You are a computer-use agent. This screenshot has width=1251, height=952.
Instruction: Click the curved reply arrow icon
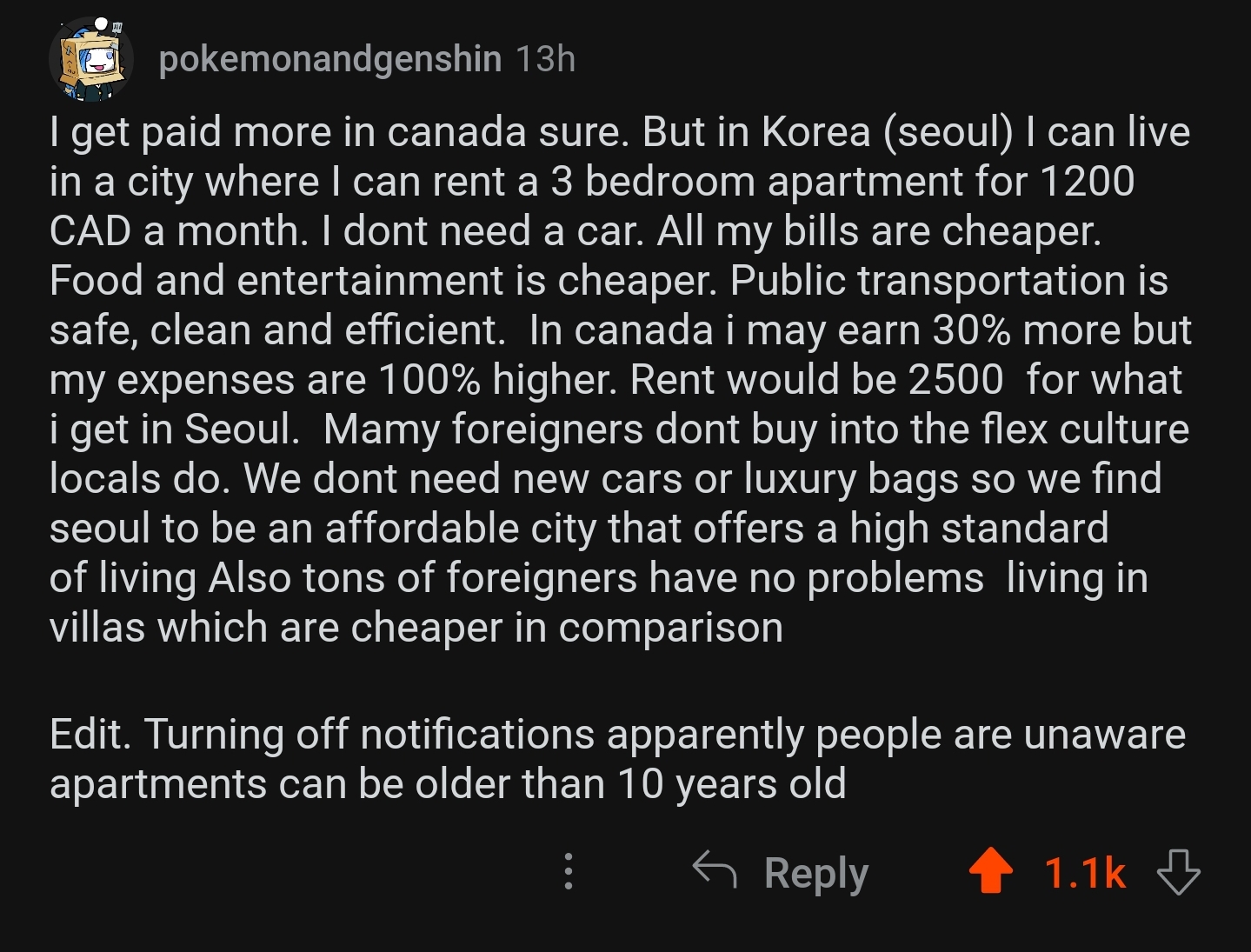pos(715,869)
